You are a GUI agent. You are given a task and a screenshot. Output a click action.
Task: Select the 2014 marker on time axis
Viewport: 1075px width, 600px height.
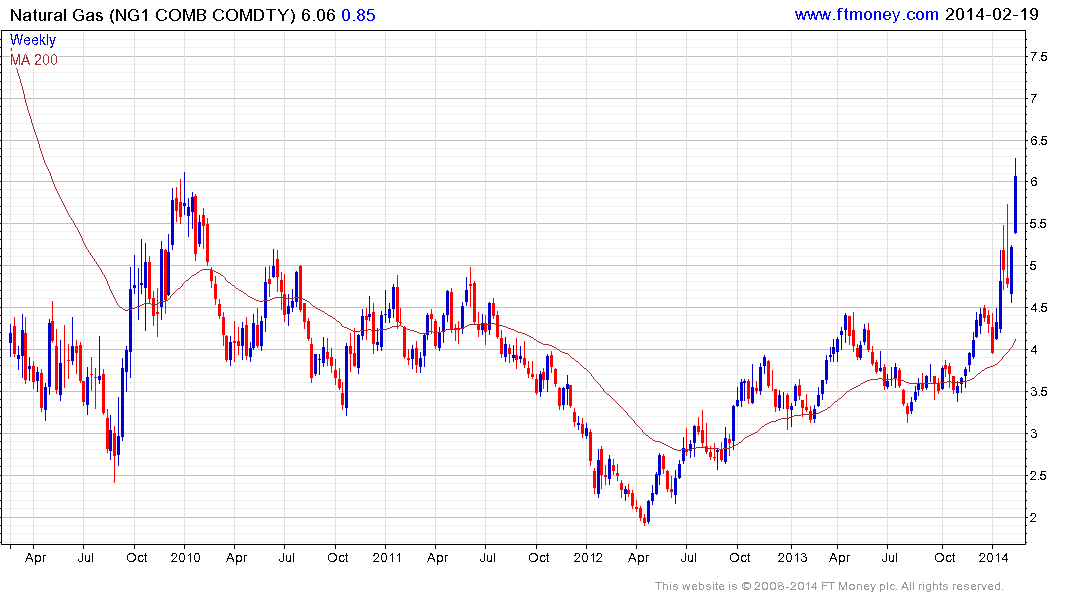click(x=993, y=556)
